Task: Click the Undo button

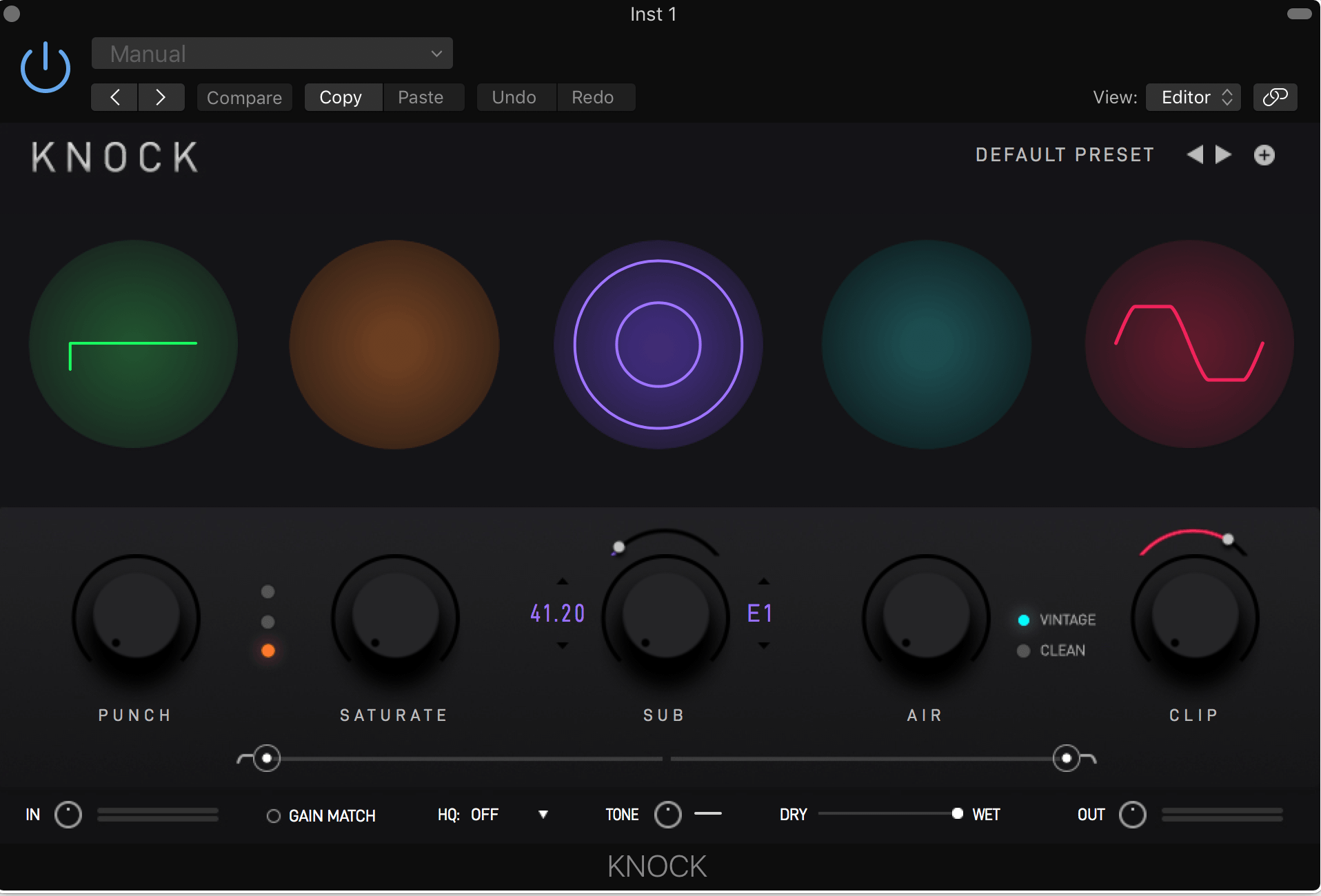Action: (514, 97)
